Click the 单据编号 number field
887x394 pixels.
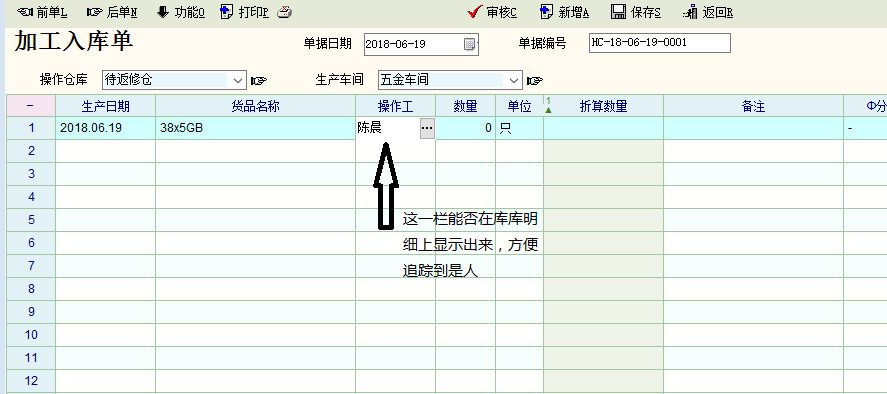click(660, 43)
